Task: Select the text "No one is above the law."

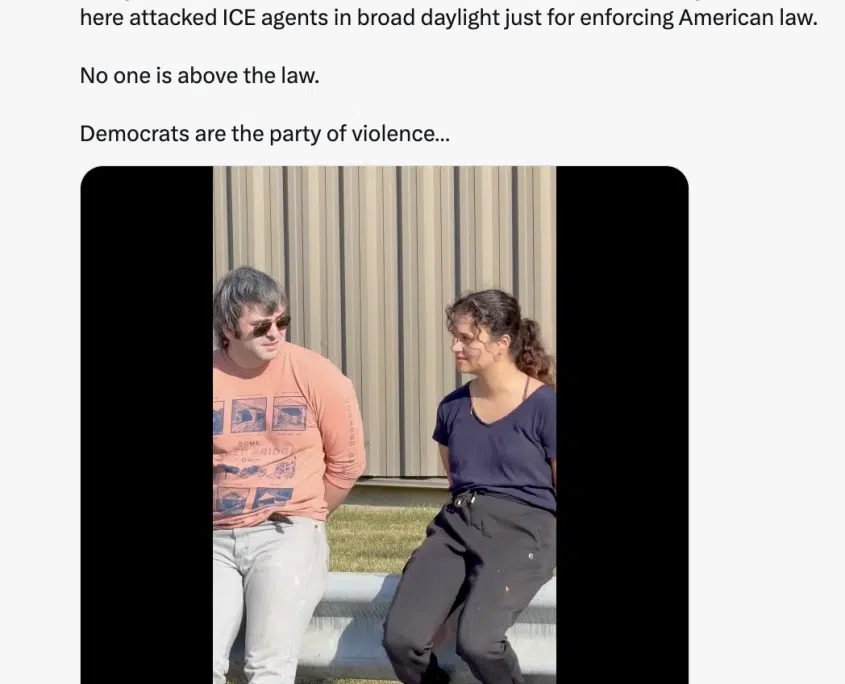Action: pos(199,75)
